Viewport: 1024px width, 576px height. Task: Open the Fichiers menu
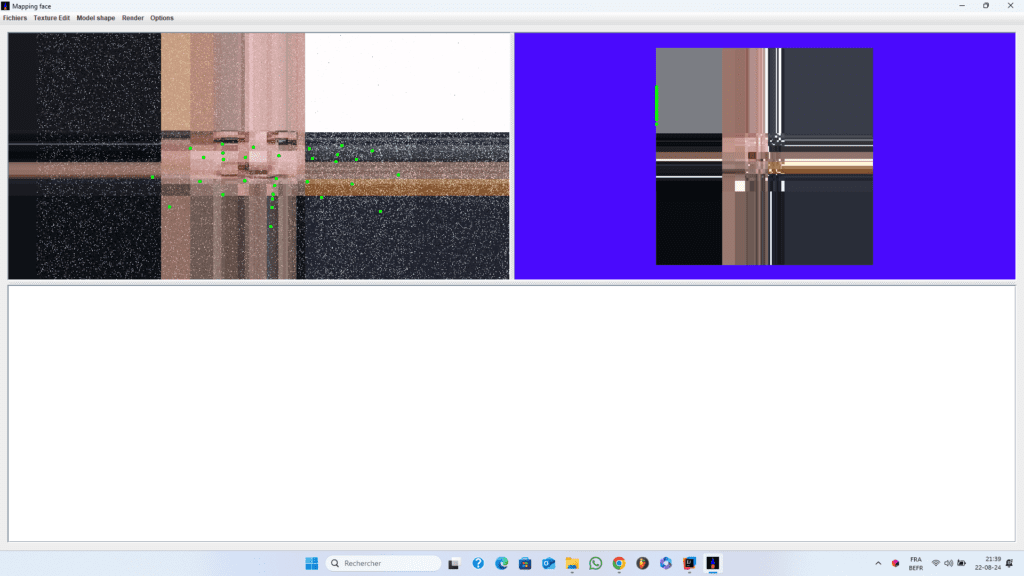15,18
